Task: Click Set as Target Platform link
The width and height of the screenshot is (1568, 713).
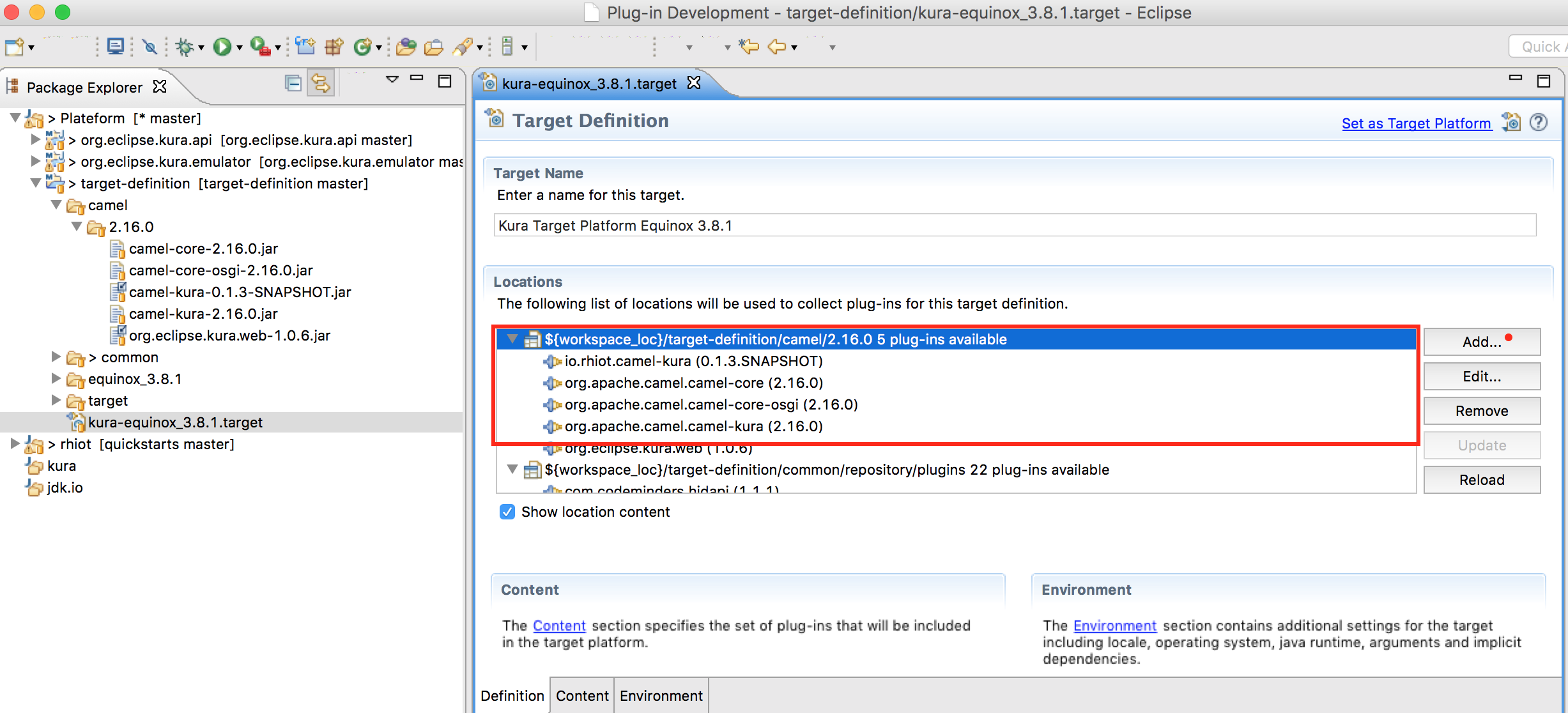Action: (1416, 123)
